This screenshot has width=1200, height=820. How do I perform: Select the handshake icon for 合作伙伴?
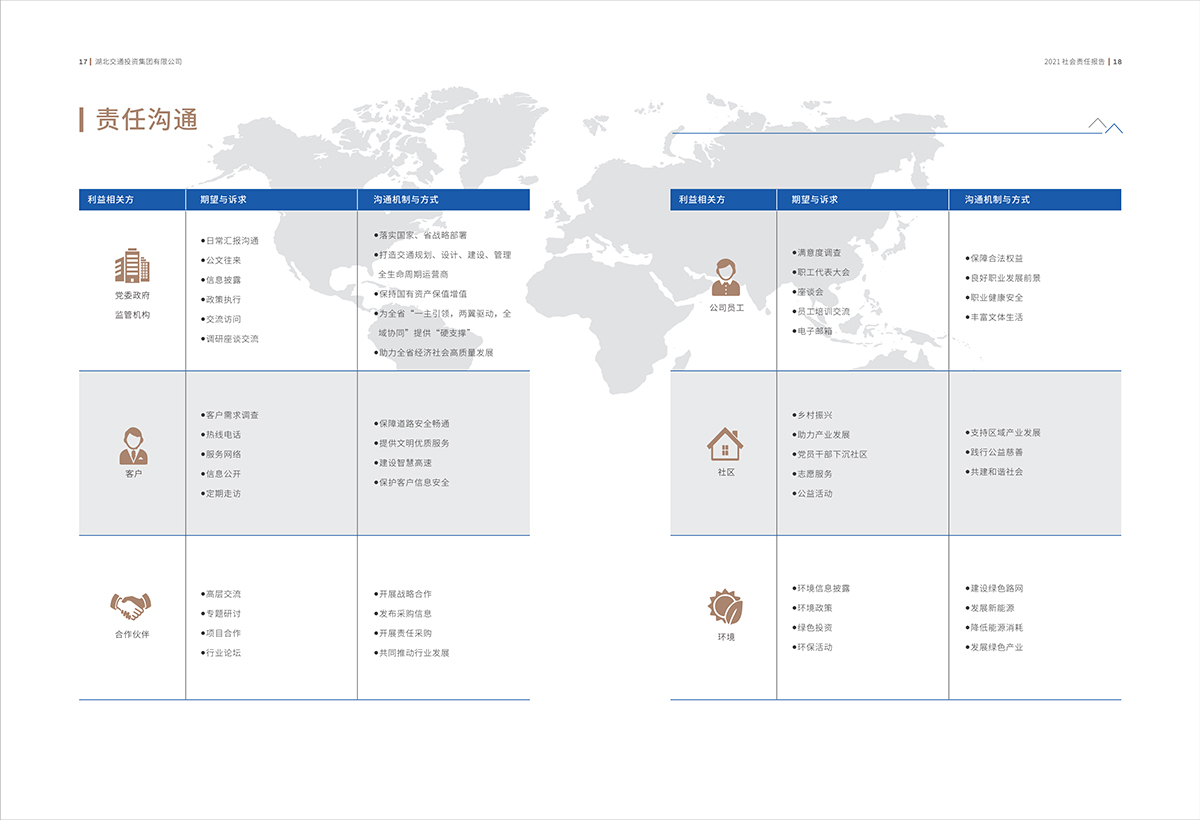[131, 606]
